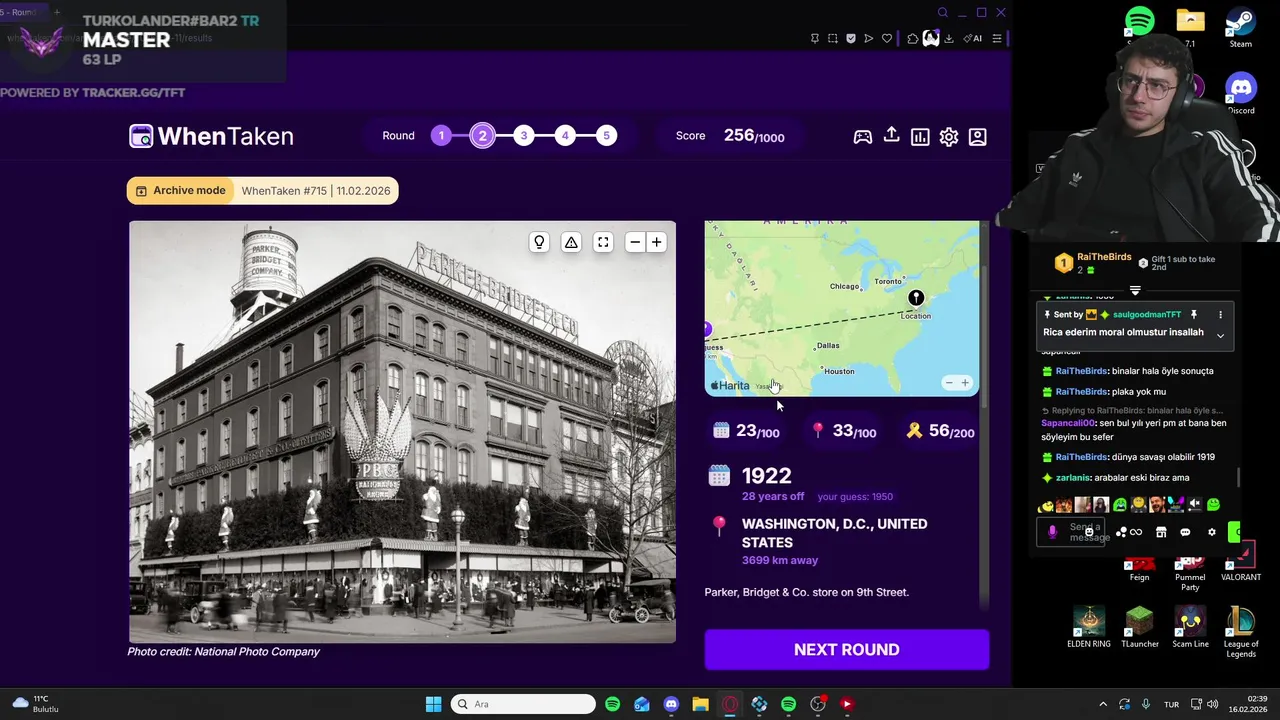Image resolution: width=1280 pixels, height=720 pixels.
Task: Open the user profile icon
Action: [978, 137]
